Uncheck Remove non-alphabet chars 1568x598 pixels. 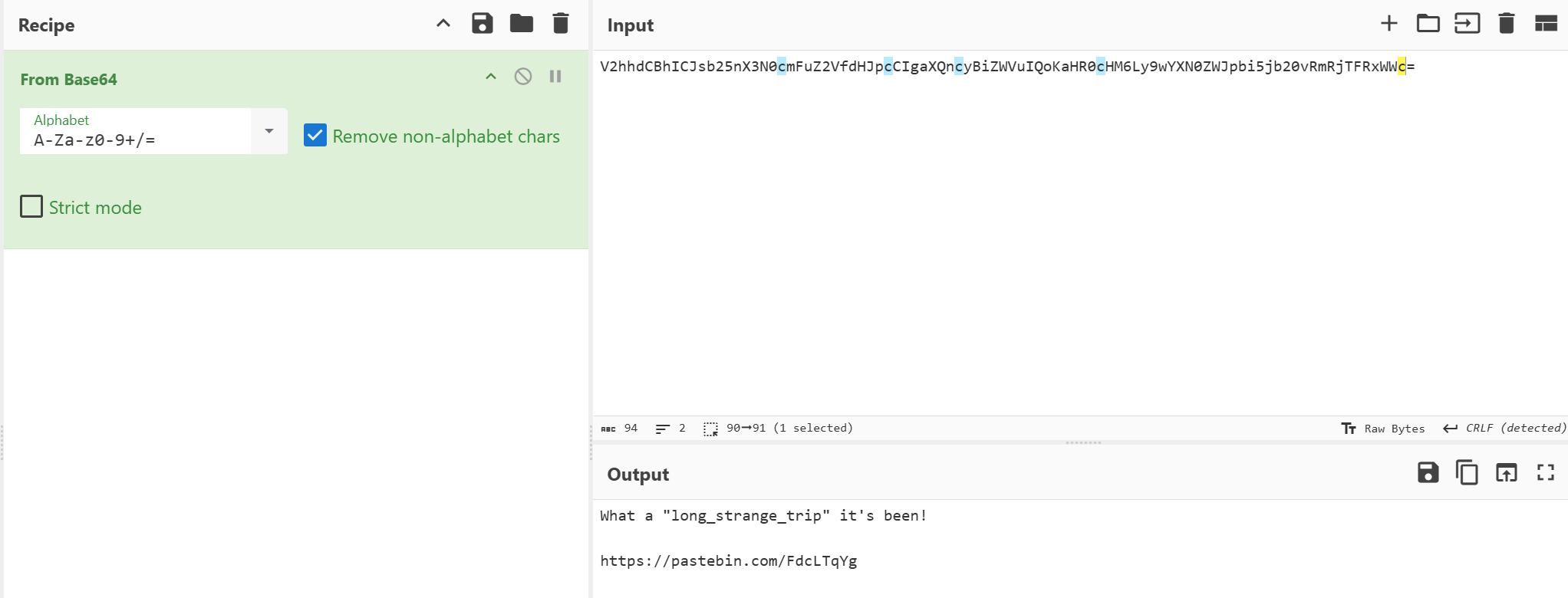coord(315,136)
